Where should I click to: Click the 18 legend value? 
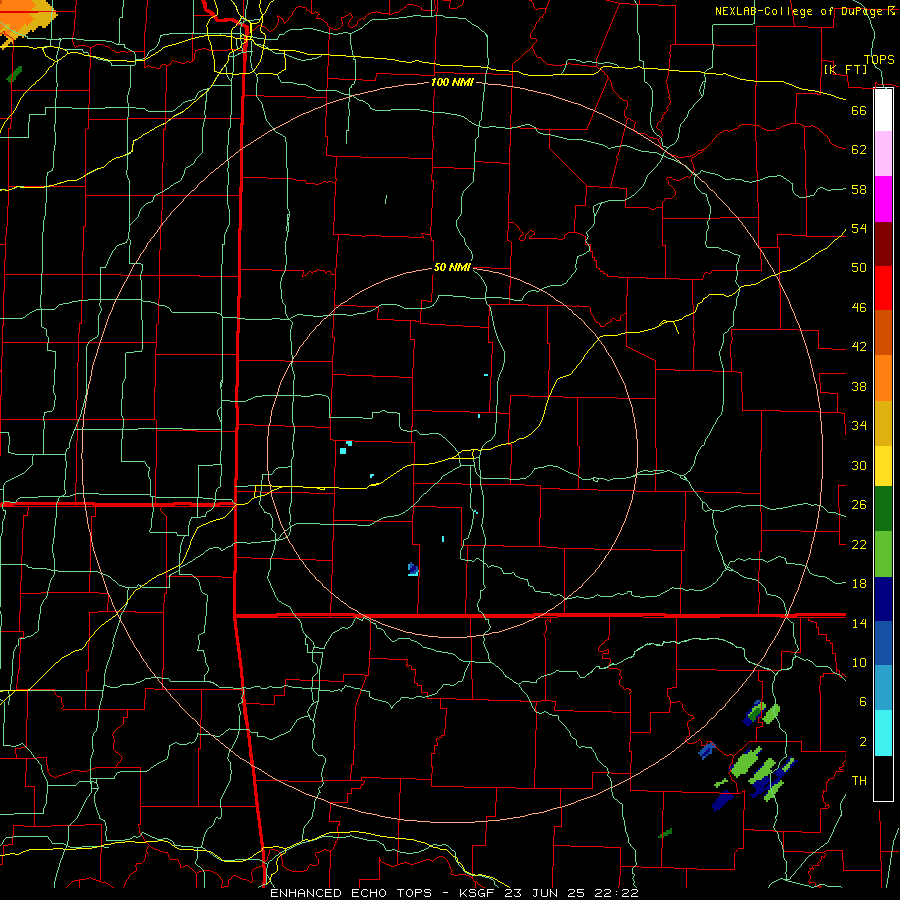point(859,584)
